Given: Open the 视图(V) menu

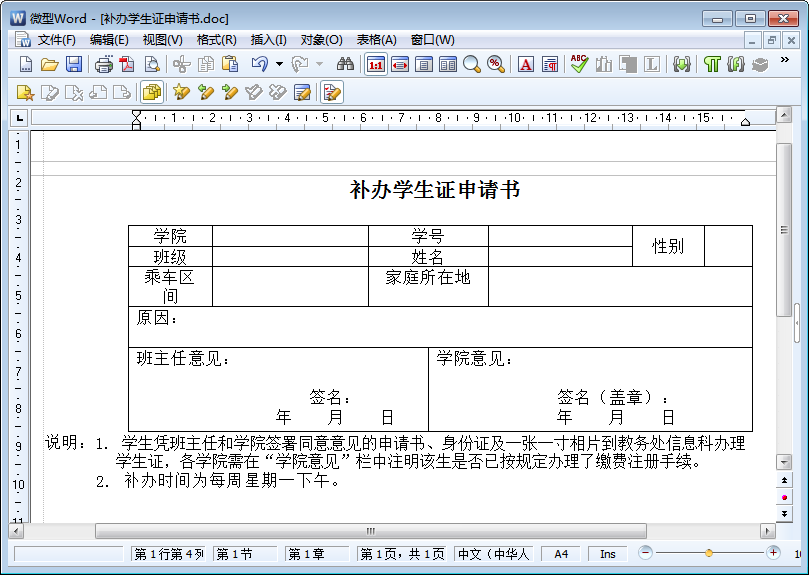Looking at the screenshot, I should coord(163,40).
